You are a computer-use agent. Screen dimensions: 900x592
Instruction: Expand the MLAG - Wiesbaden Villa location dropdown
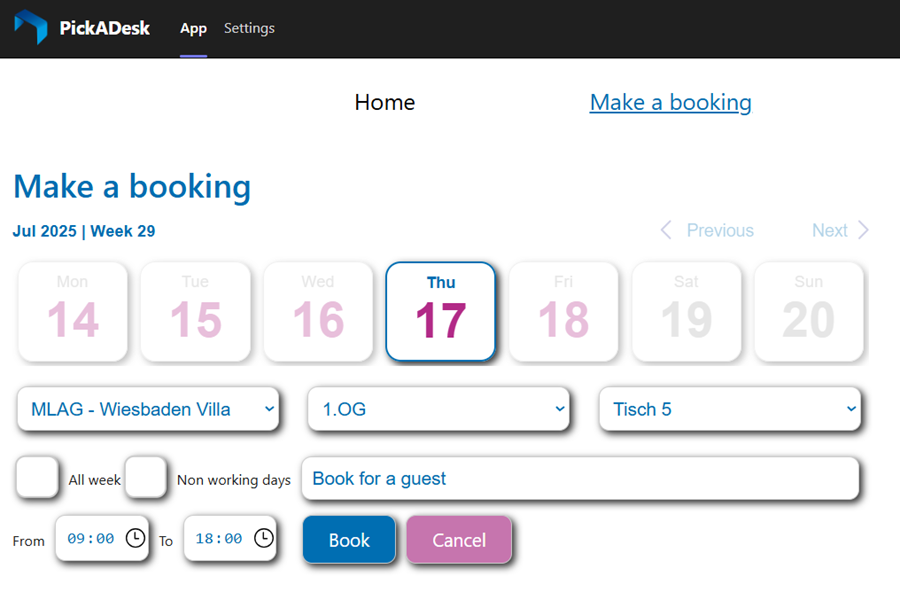148,409
